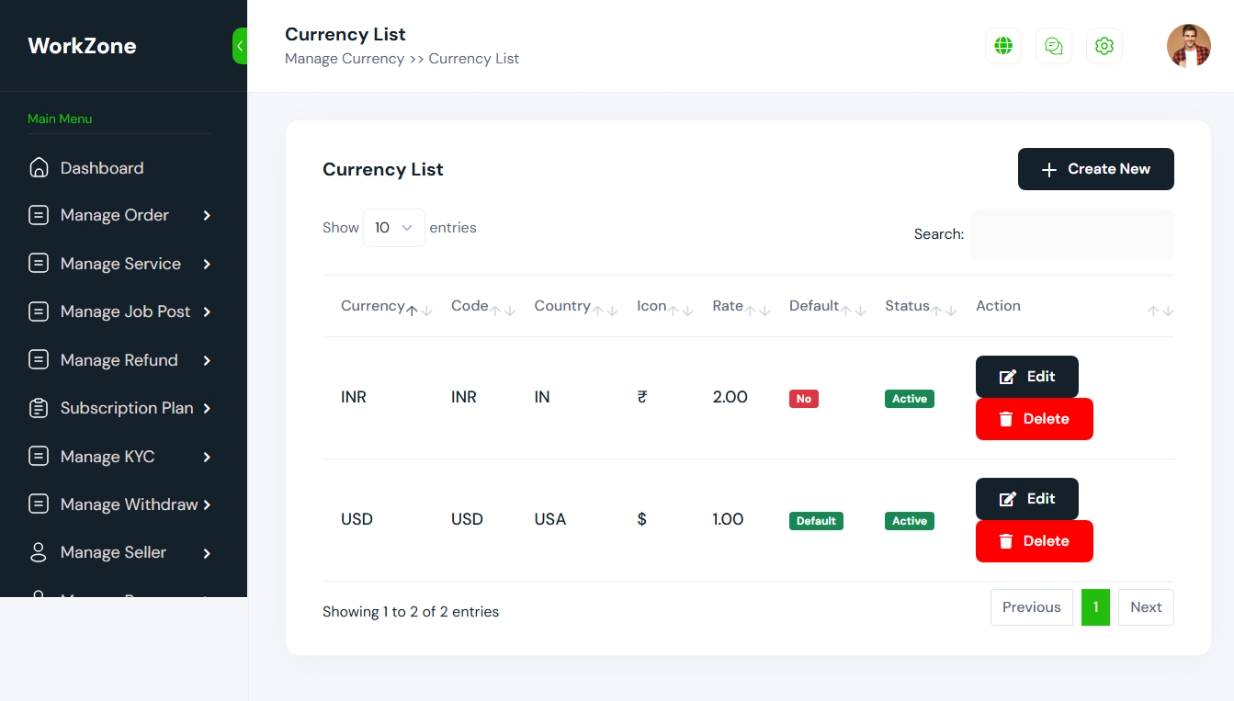Click the rupee symbol in the INR row
The height and width of the screenshot is (701, 1234).
(642, 397)
